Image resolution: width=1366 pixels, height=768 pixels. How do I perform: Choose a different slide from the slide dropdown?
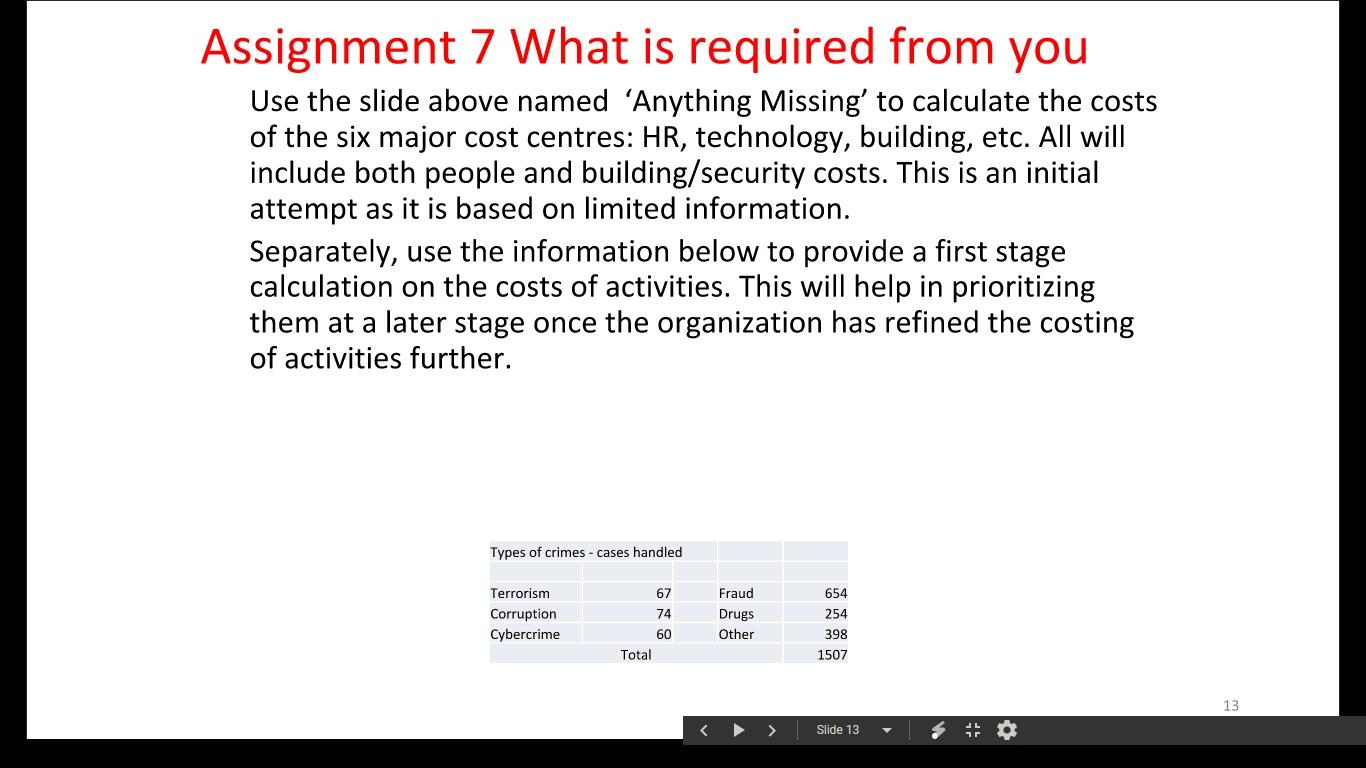[x=888, y=730]
